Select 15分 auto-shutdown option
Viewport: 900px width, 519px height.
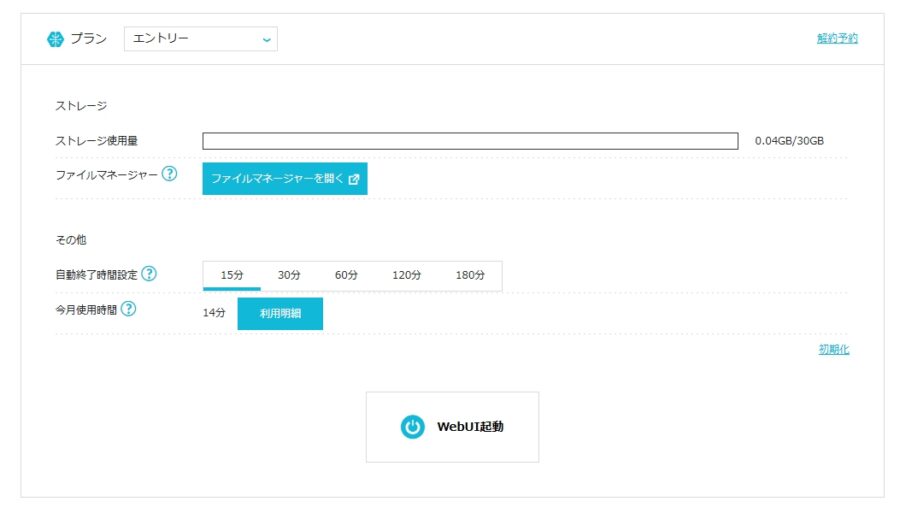[x=232, y=276]
